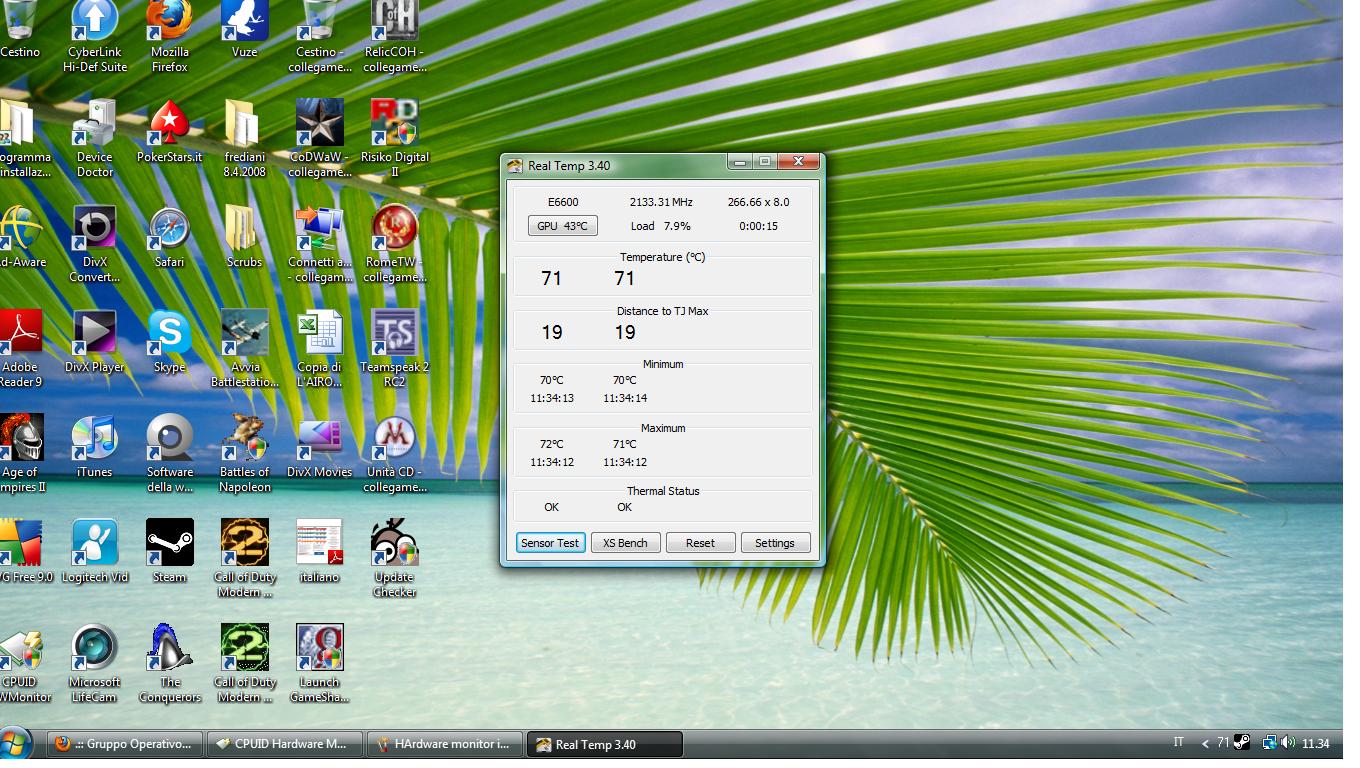The height and width of the screenshot is (768, 1360).
Task: Open the iTunes desktop shortcut
Action: 94,440
